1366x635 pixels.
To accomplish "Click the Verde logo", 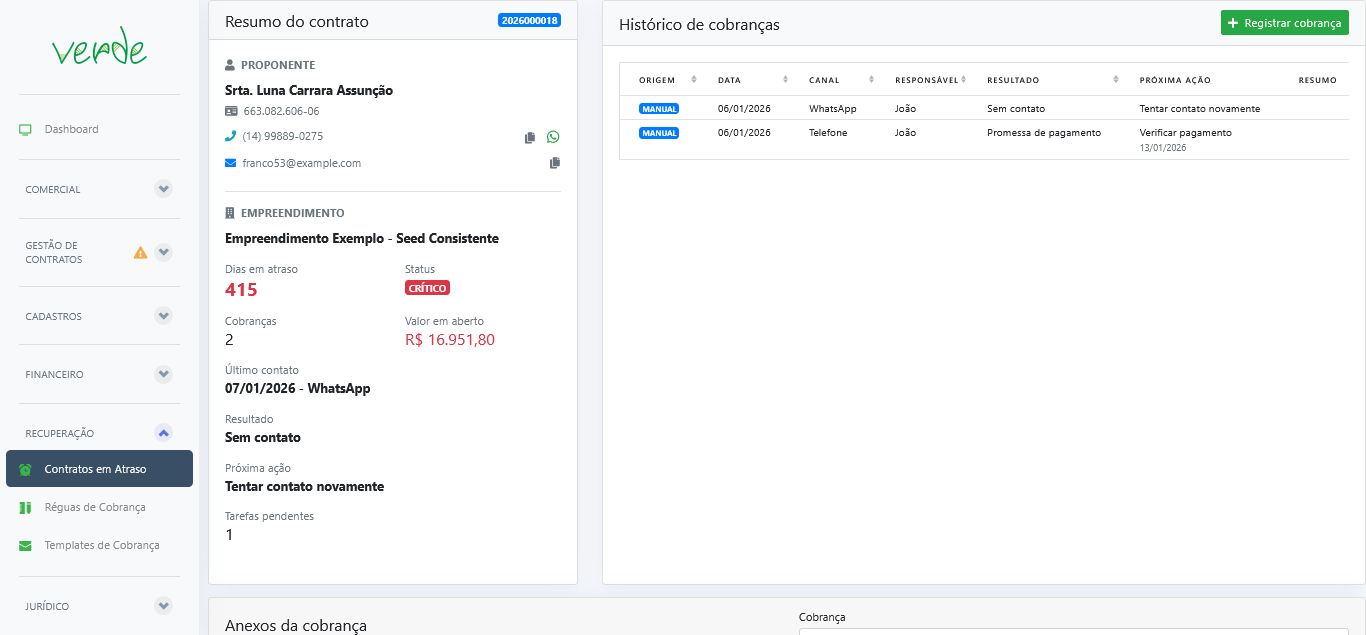I will click(x=99, y=49).
